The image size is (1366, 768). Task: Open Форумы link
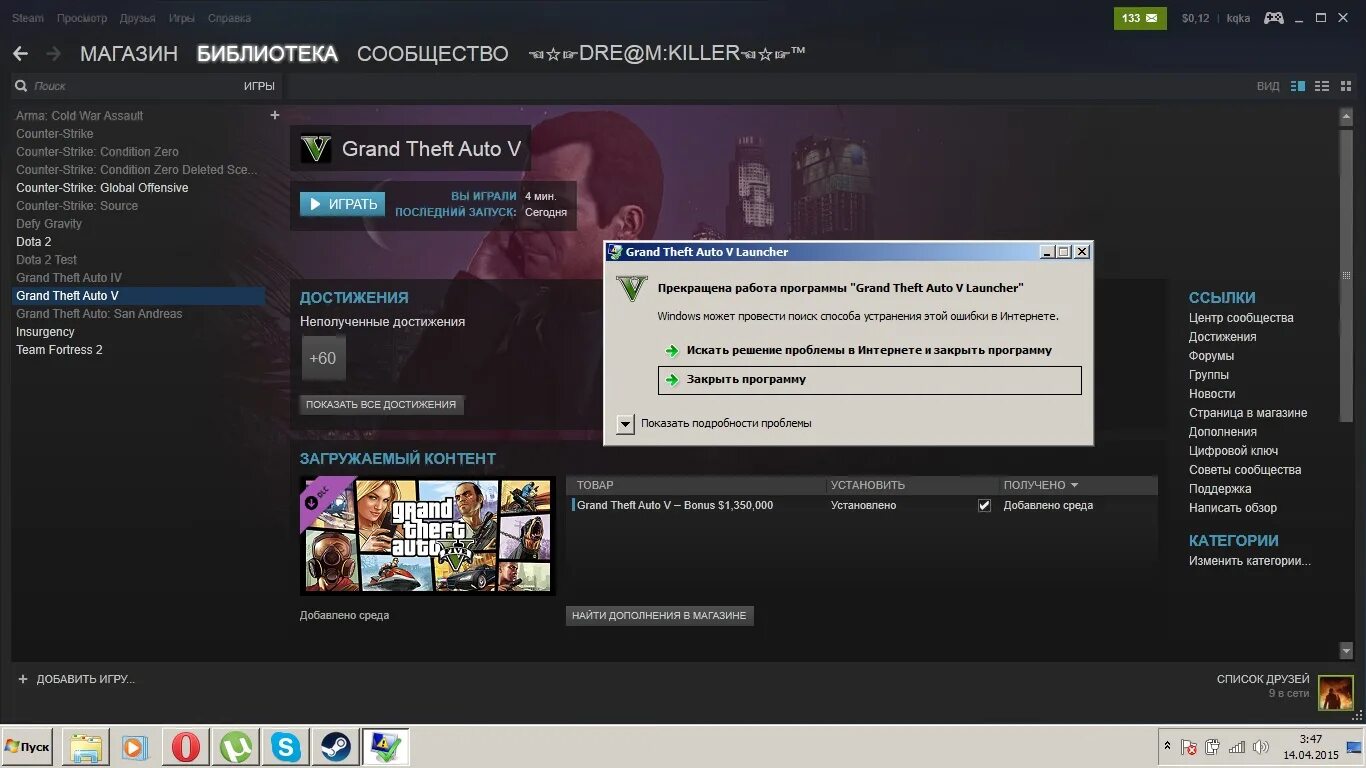pyautogui.click(x=1211, y=356)
